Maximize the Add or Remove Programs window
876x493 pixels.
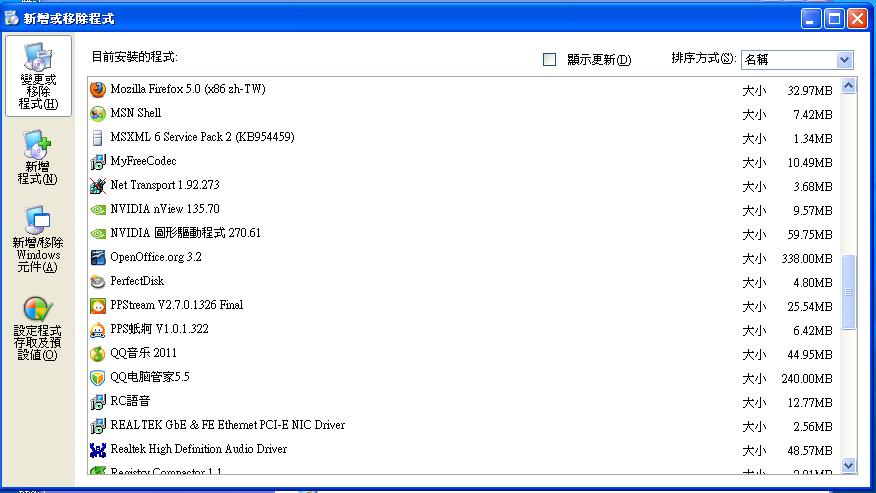tap(834, 18)
